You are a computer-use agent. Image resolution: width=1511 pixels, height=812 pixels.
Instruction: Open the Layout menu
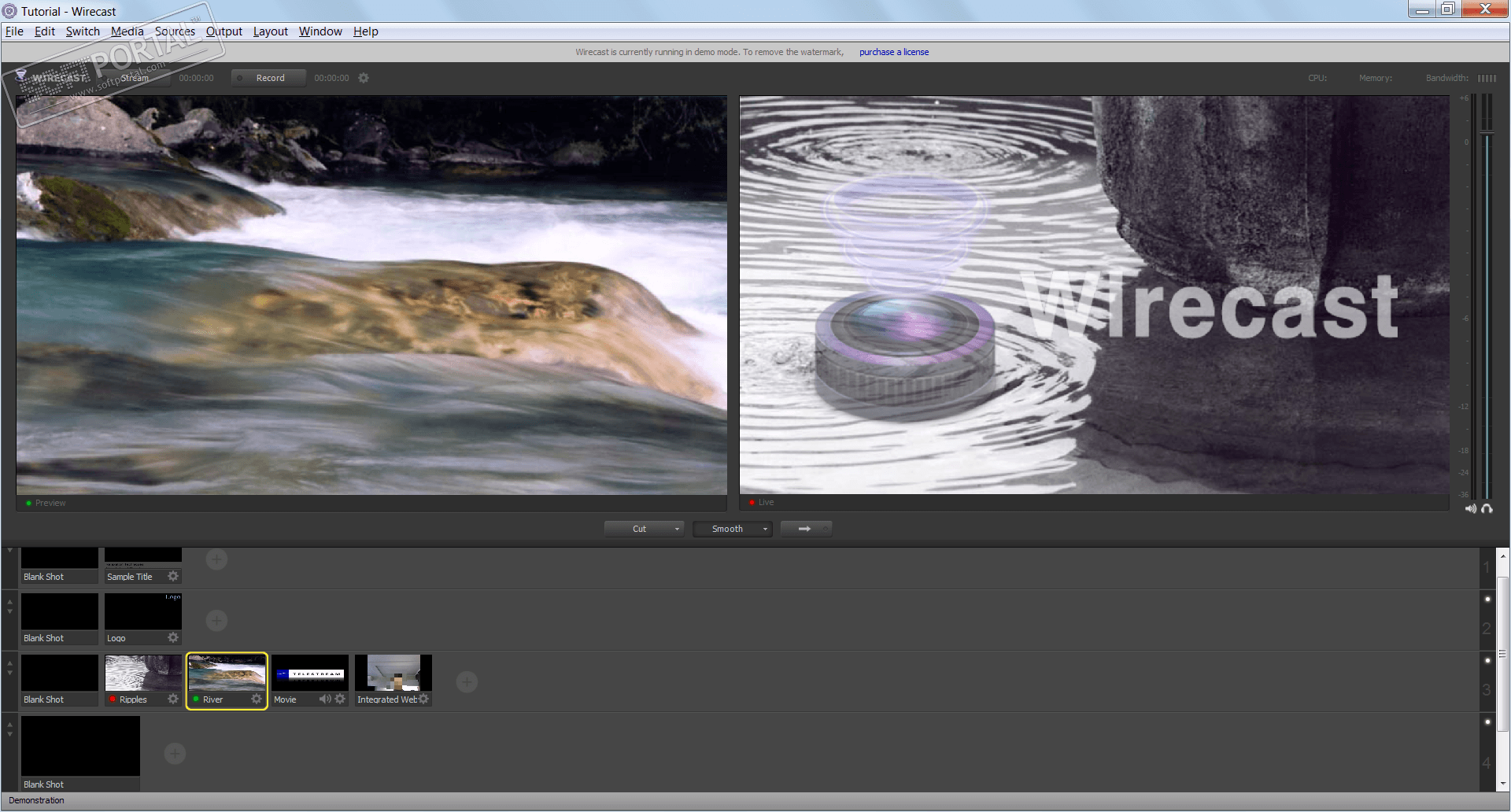(x=271, y=31)
